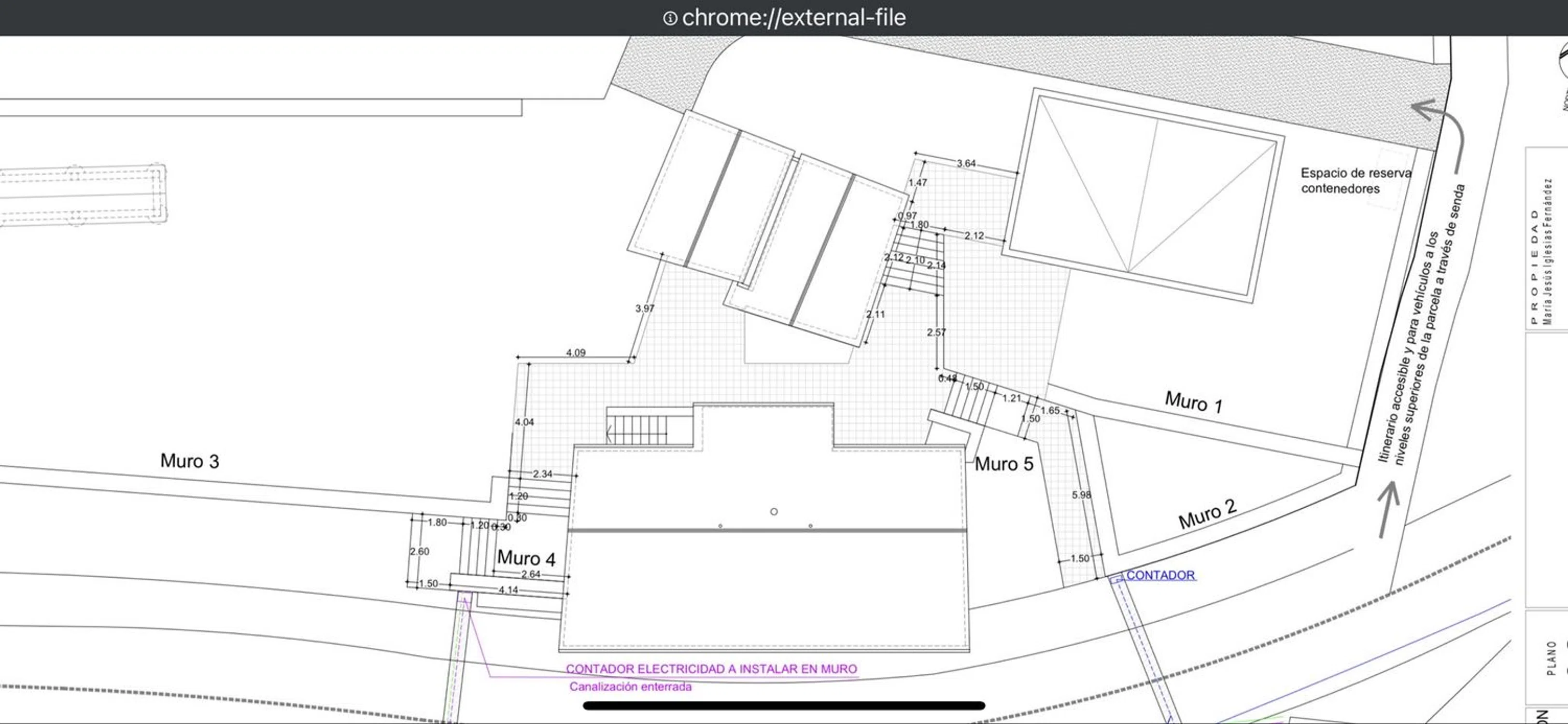1568x724 pixels.
Task: Click the site info icon in address bar
Action: (x=670, y=18)
